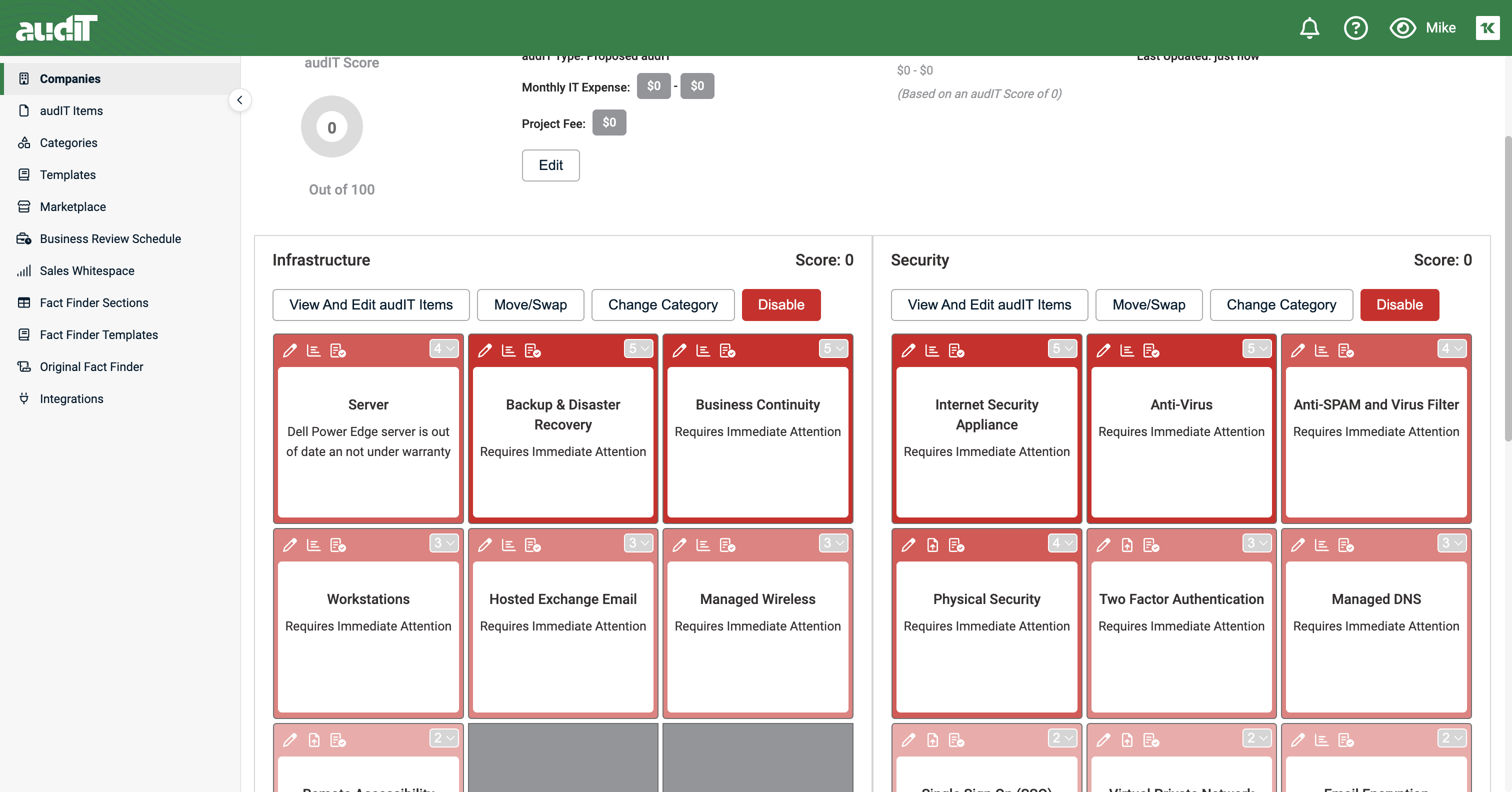Click Move/Swap in the Security section
The width and height of the screenshot is (1512, 792).
click(1148, 304)
